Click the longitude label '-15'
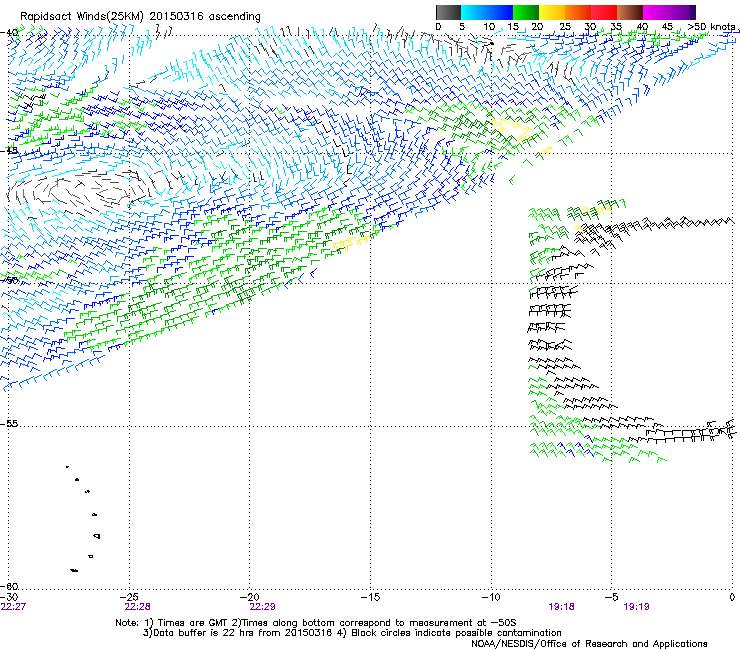This screenshot has height=650, width=740. (x=371, y=597)
